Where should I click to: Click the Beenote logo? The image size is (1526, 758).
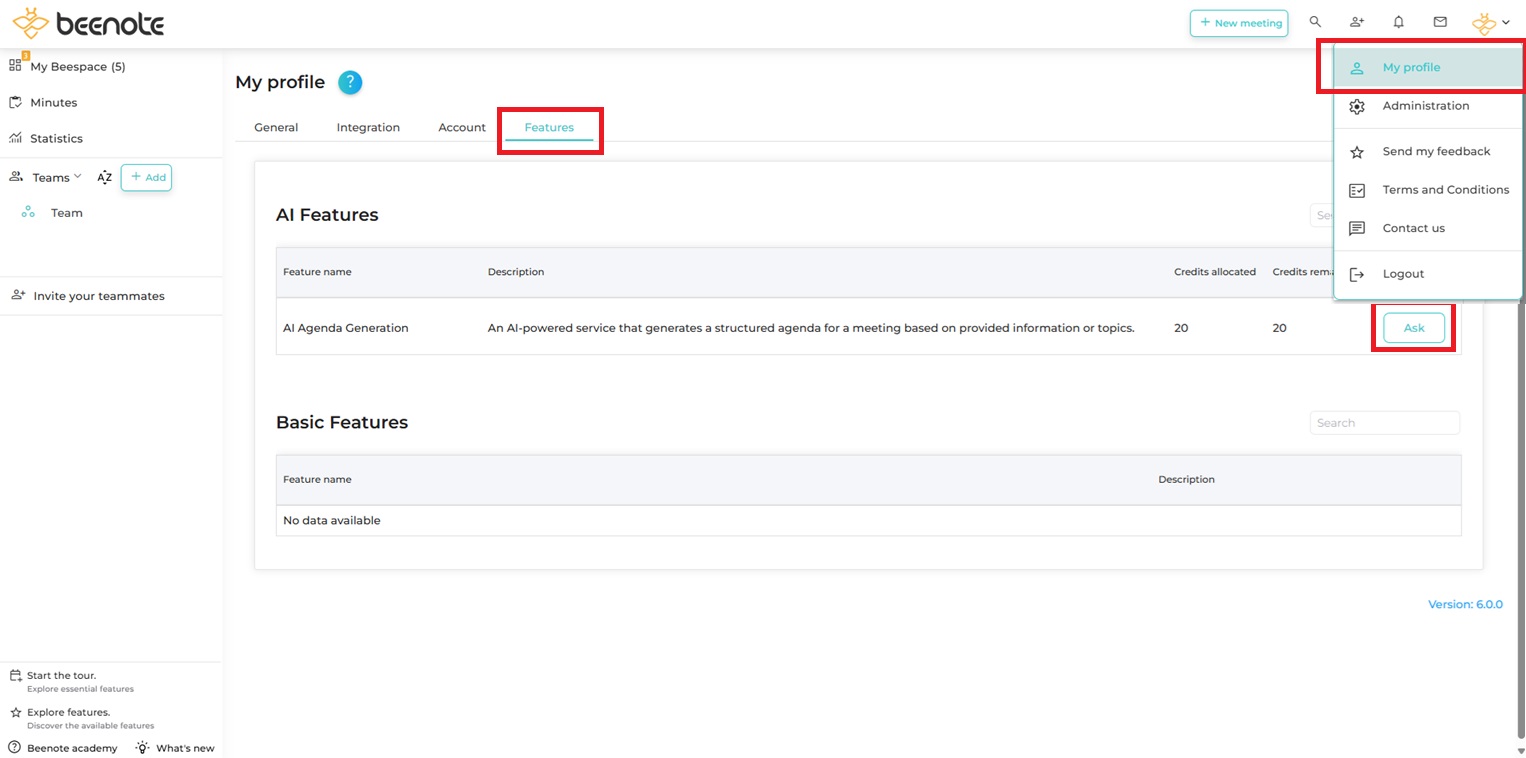click(88, 24)
